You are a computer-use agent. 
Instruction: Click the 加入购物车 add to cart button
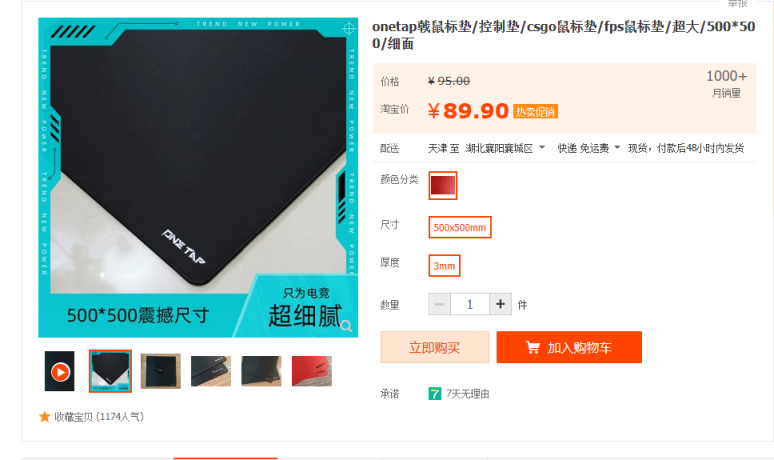[x=569, y=347]
